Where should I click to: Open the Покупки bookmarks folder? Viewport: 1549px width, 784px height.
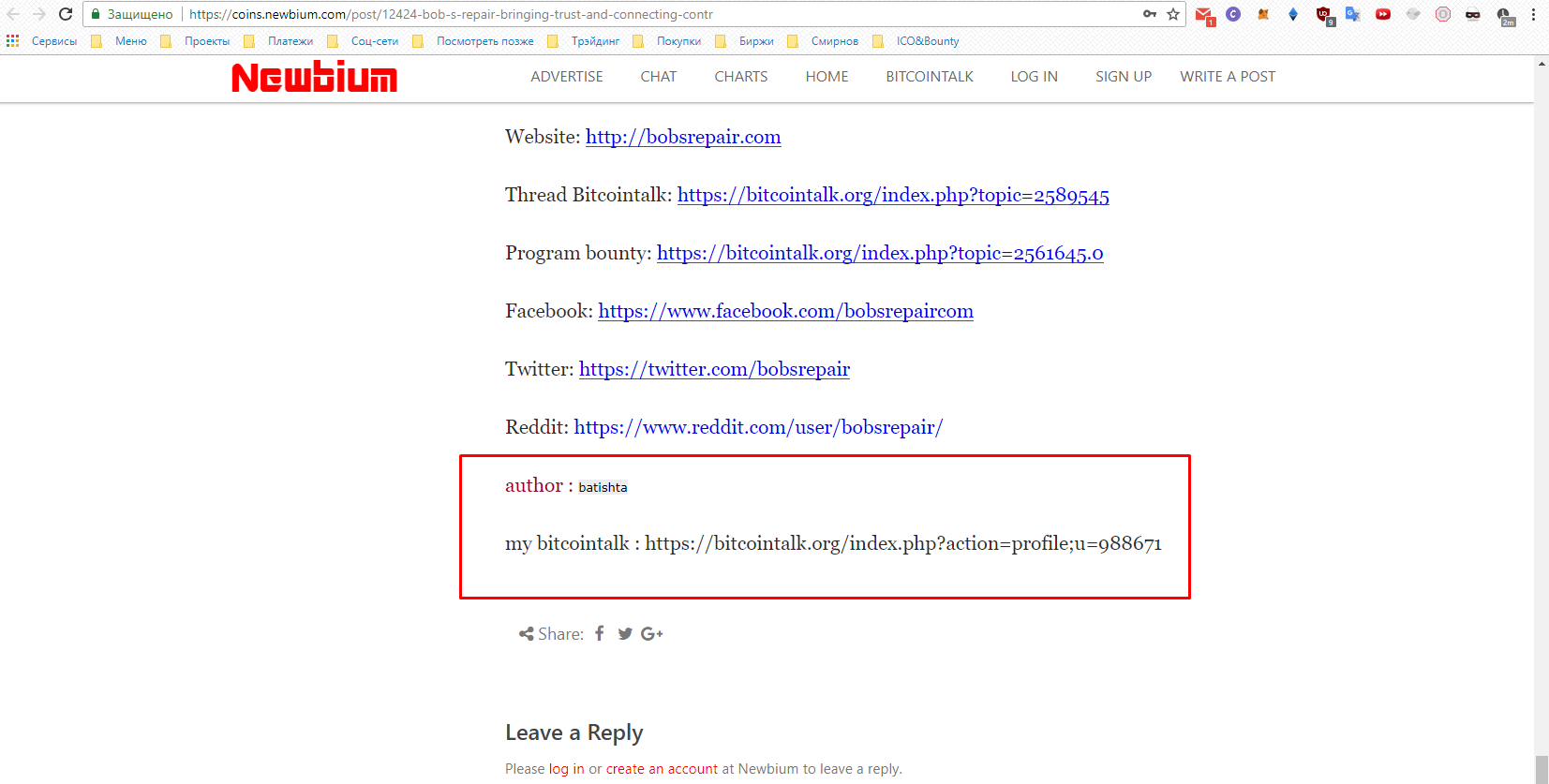click(x=666, y=41)
